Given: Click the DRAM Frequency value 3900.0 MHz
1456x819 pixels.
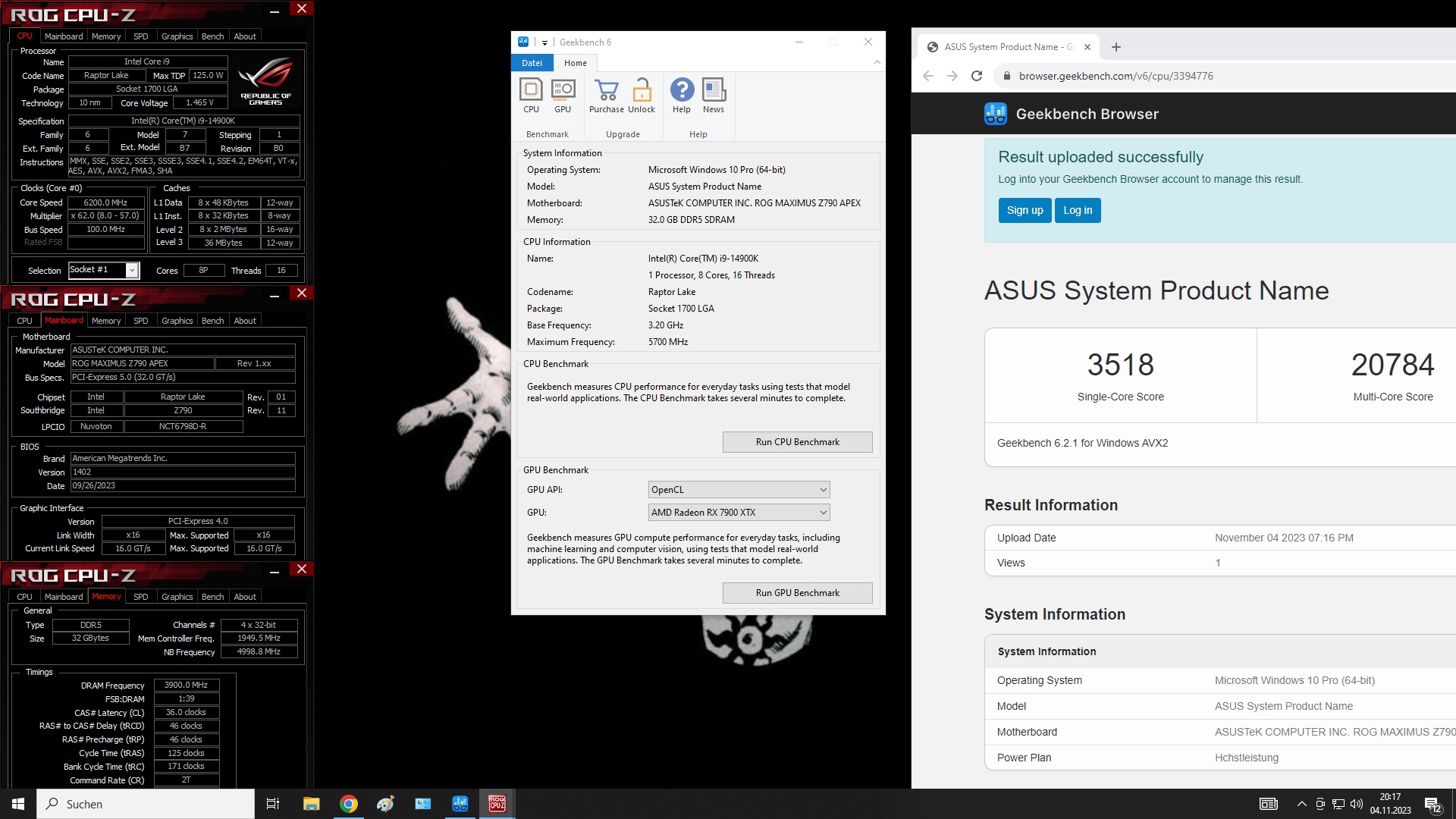Looking at the screenshot, I should coord(187,685).
